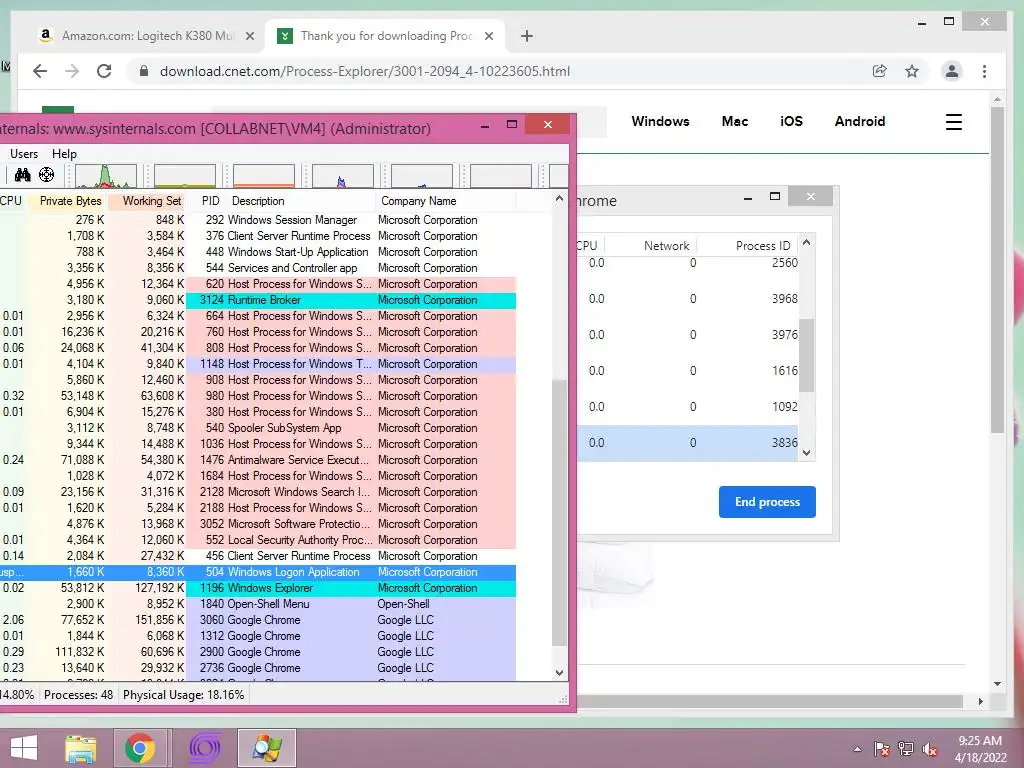Click the network tray icon
Screen dimensions: 1024x768
click(x=905, y=749)
